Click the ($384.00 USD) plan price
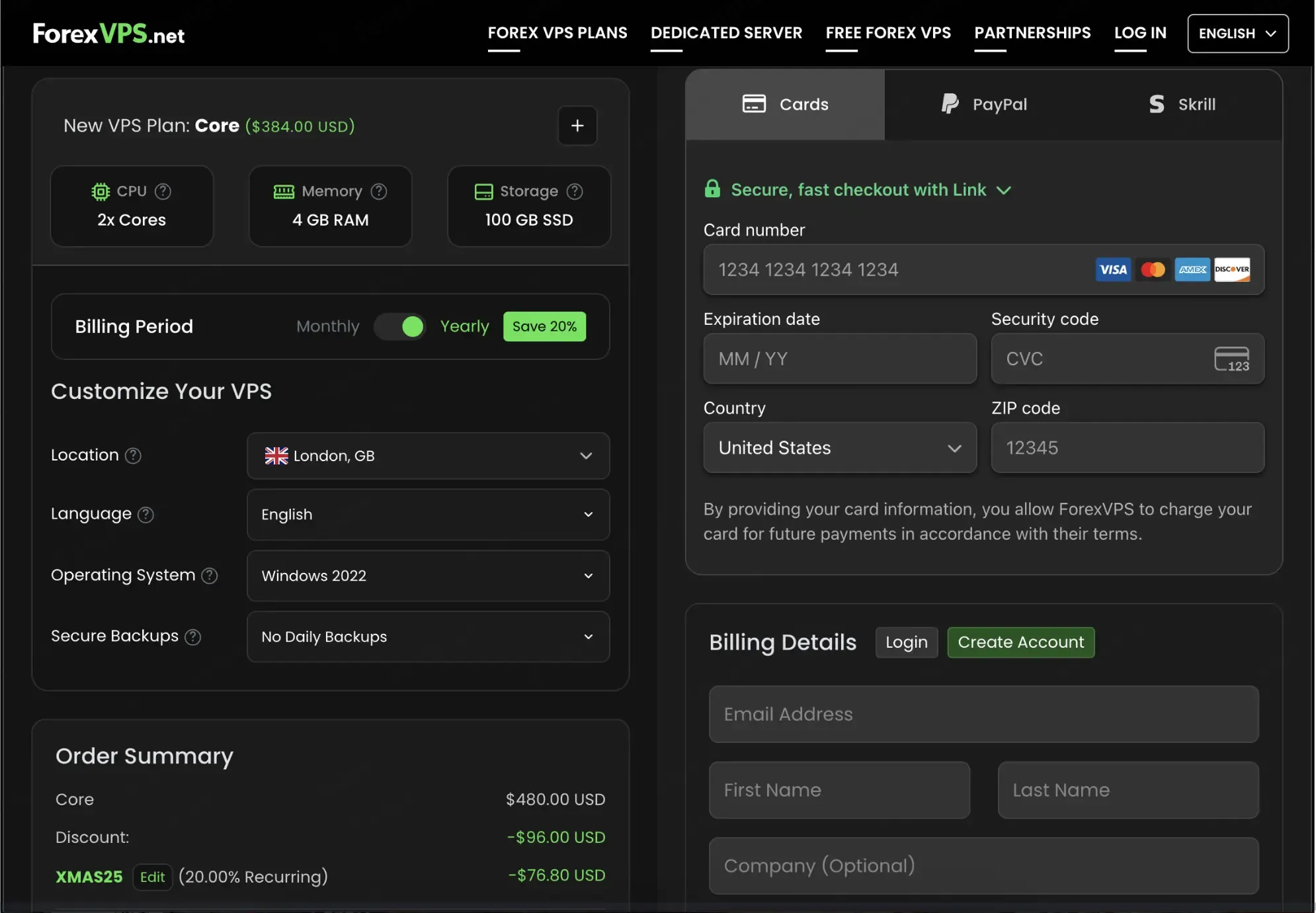 pyautogui.click(x=300, y=126)
